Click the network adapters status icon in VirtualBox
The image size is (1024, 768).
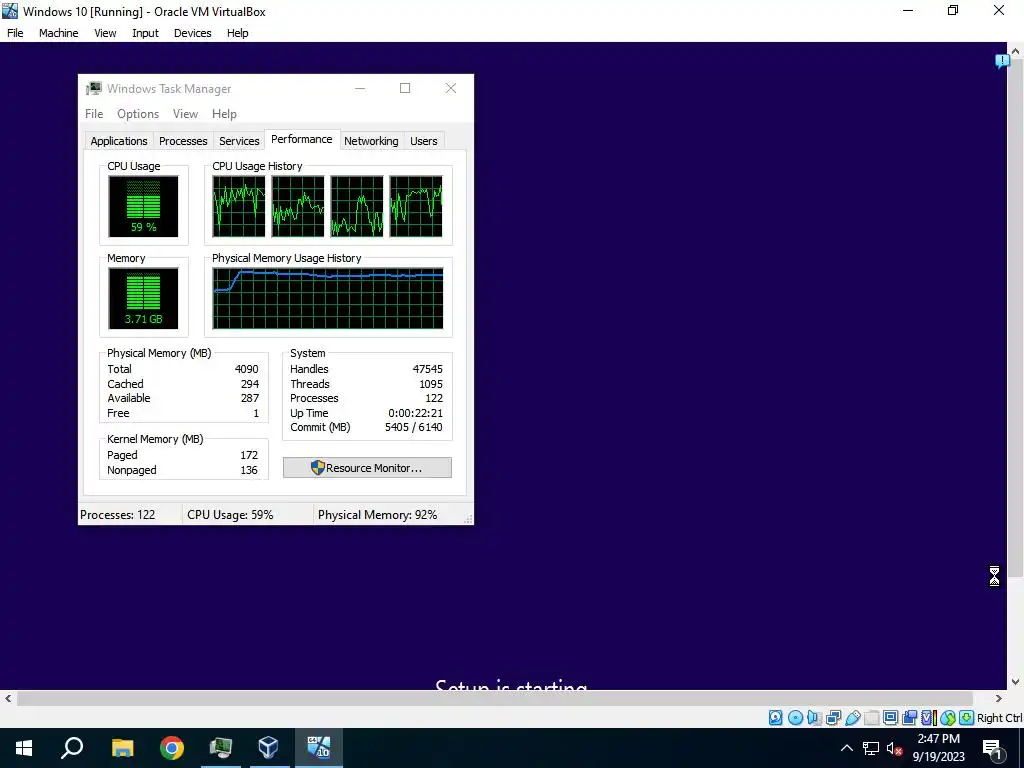[833, 718]
